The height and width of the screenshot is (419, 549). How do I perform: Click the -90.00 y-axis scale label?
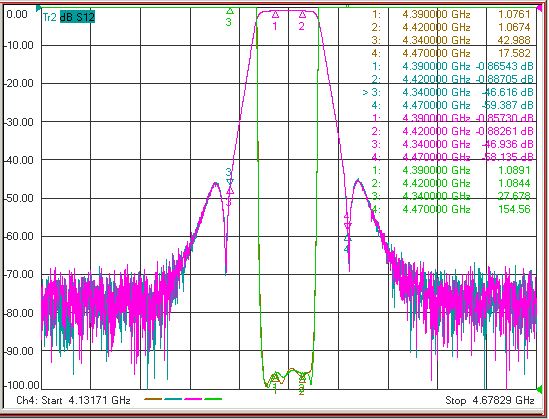[x=19, y=351]
